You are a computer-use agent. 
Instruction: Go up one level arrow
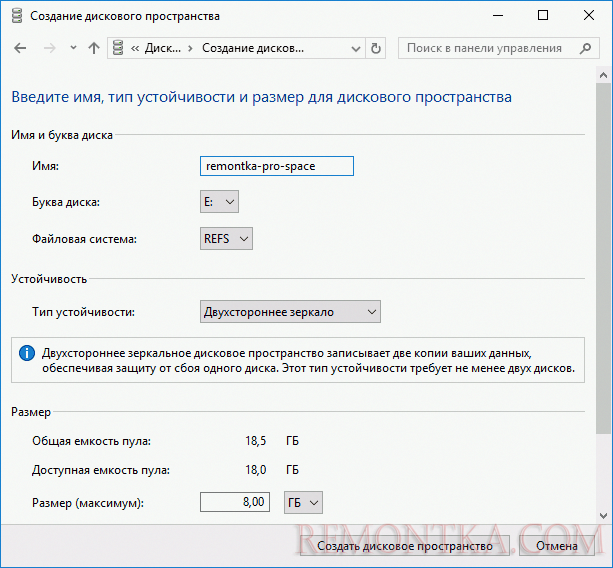tap(94, 48)
